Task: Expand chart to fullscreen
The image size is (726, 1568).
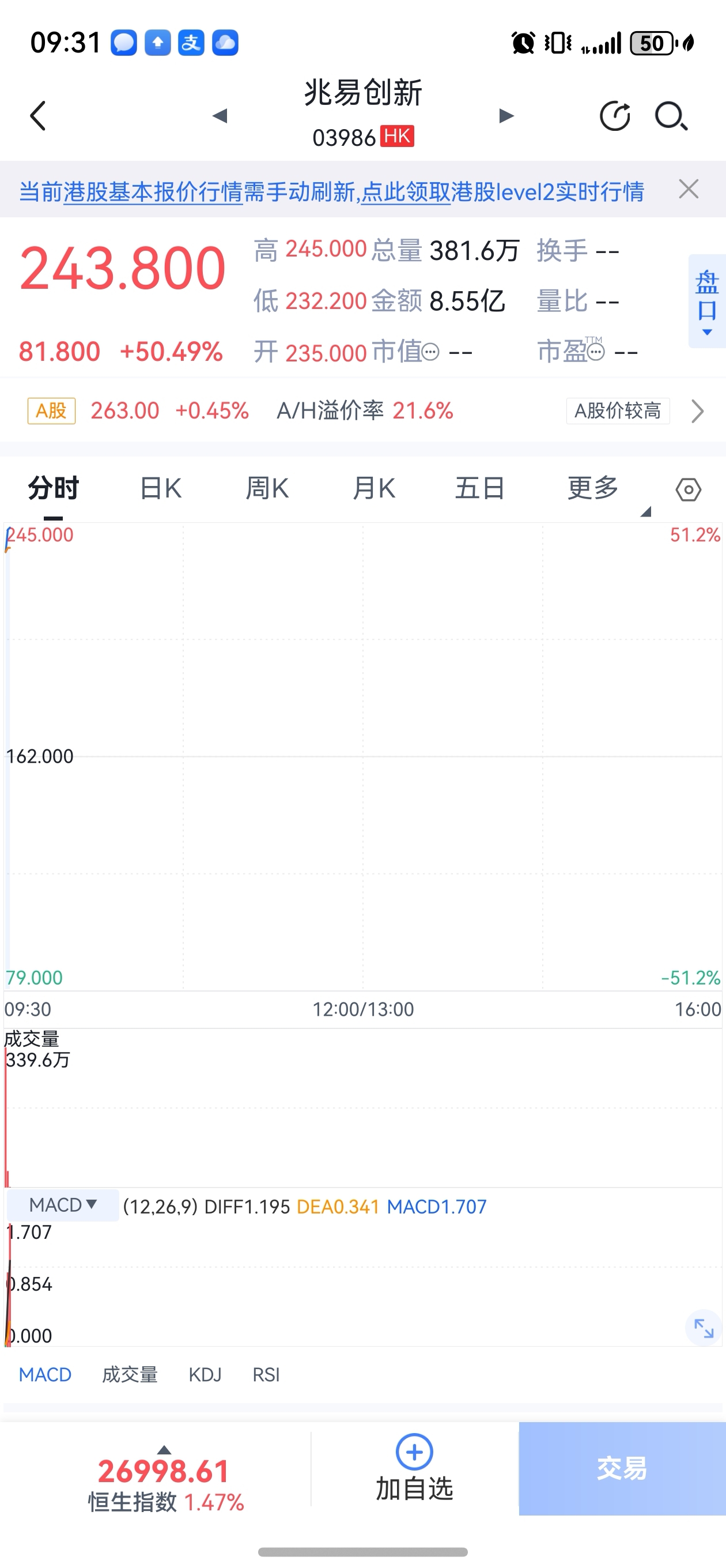Action: [x=704, y=1328]
